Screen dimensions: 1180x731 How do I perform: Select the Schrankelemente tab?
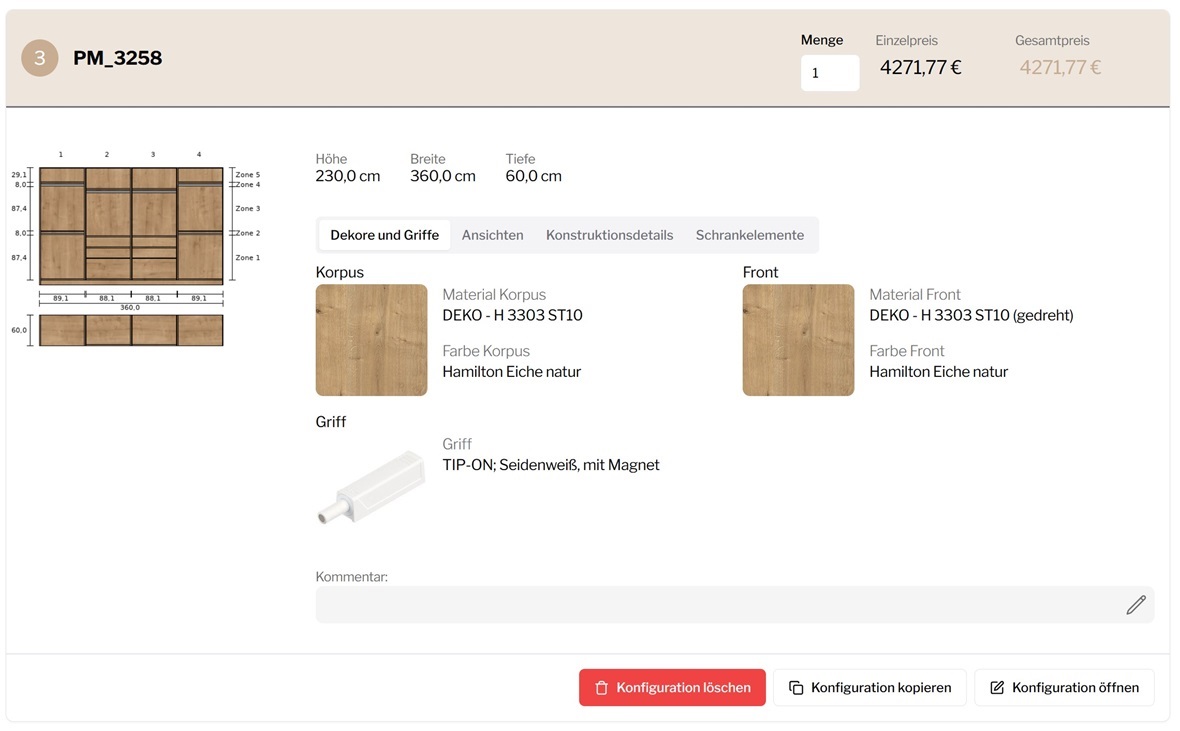750,235
